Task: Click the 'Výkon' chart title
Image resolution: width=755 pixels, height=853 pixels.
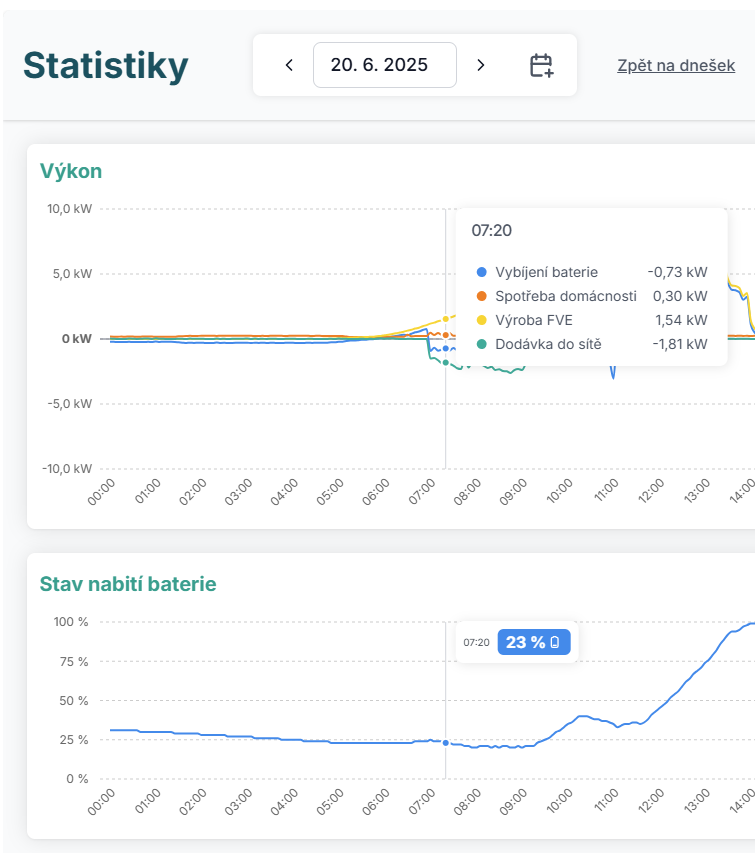Action: [x=71, y=171]
